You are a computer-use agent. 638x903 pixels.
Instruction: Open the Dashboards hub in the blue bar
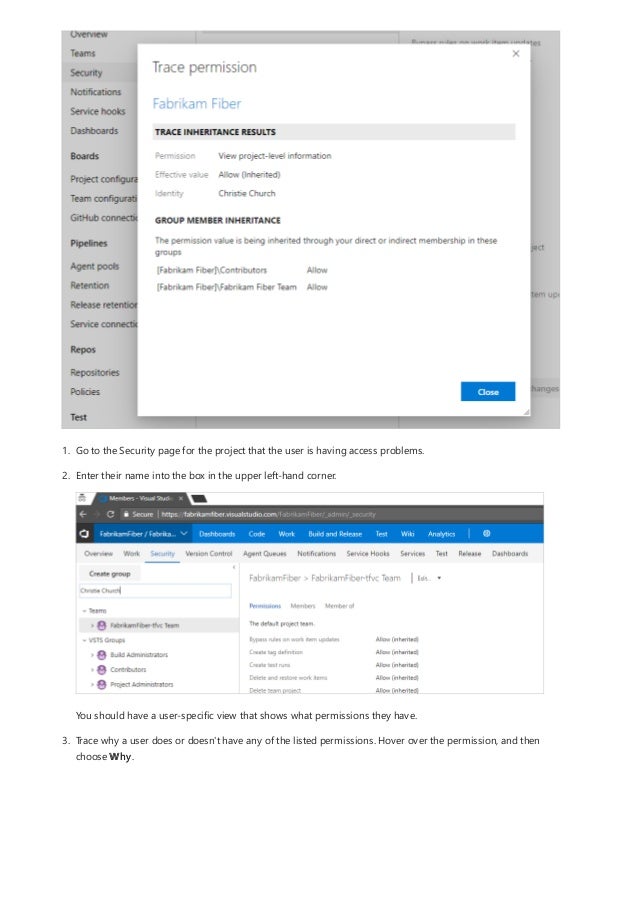(x=217, y=534)
